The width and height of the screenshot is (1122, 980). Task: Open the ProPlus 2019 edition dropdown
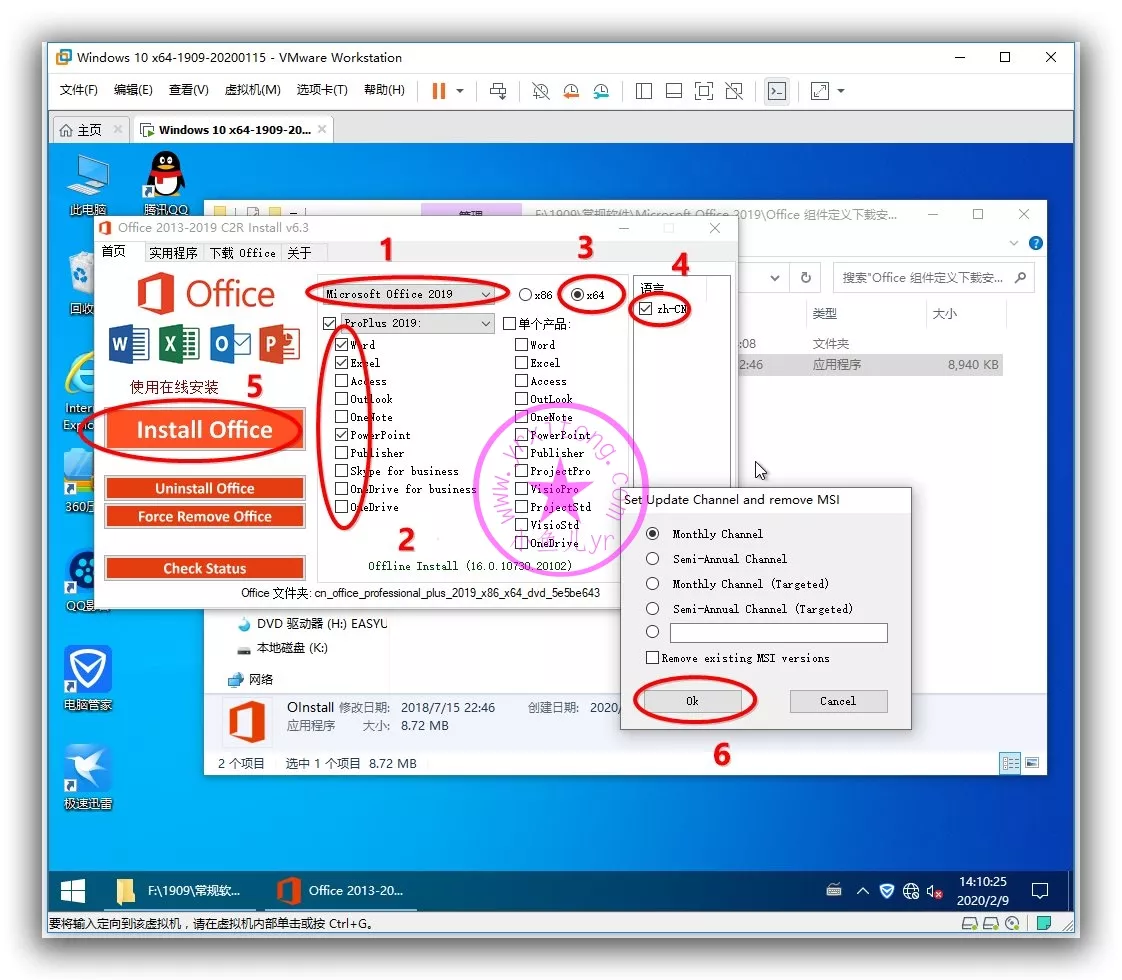click(x=486, y=324)
